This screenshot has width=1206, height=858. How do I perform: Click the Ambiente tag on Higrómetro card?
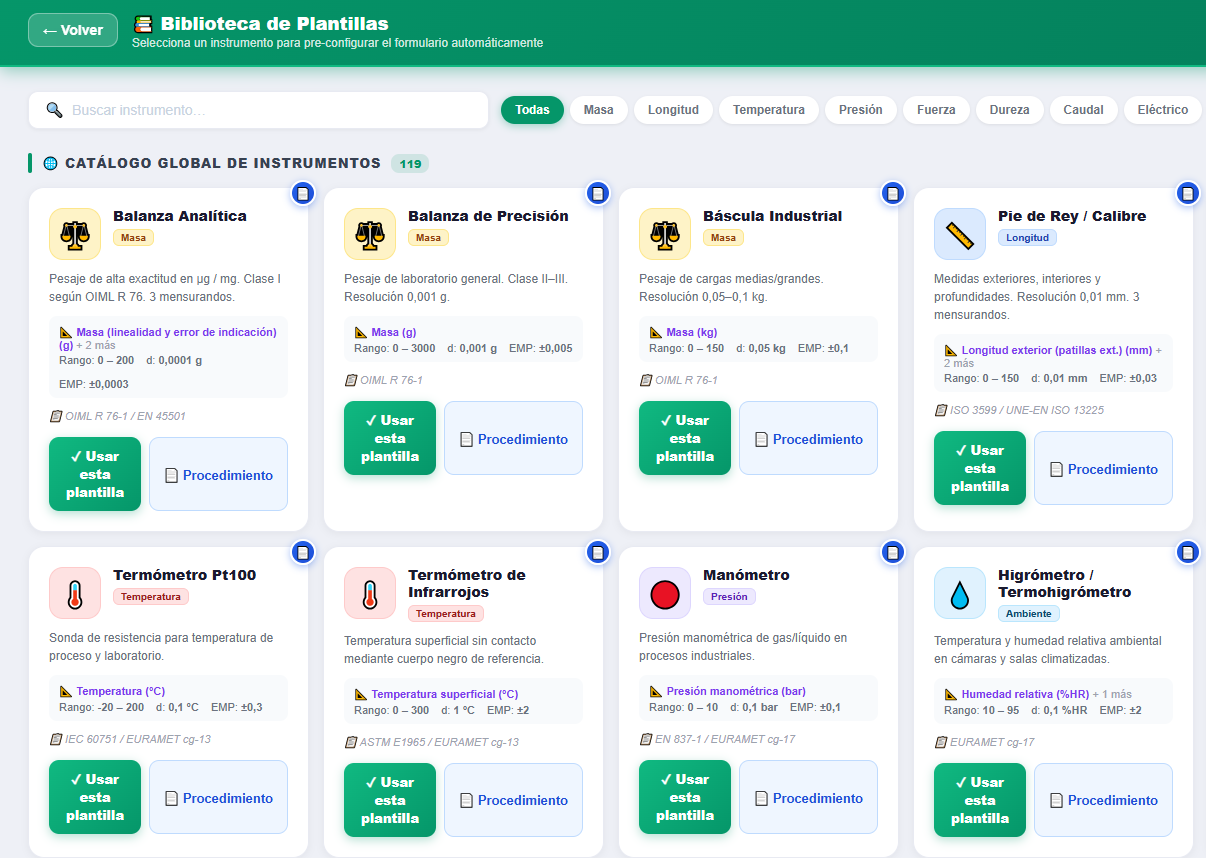1029,613
